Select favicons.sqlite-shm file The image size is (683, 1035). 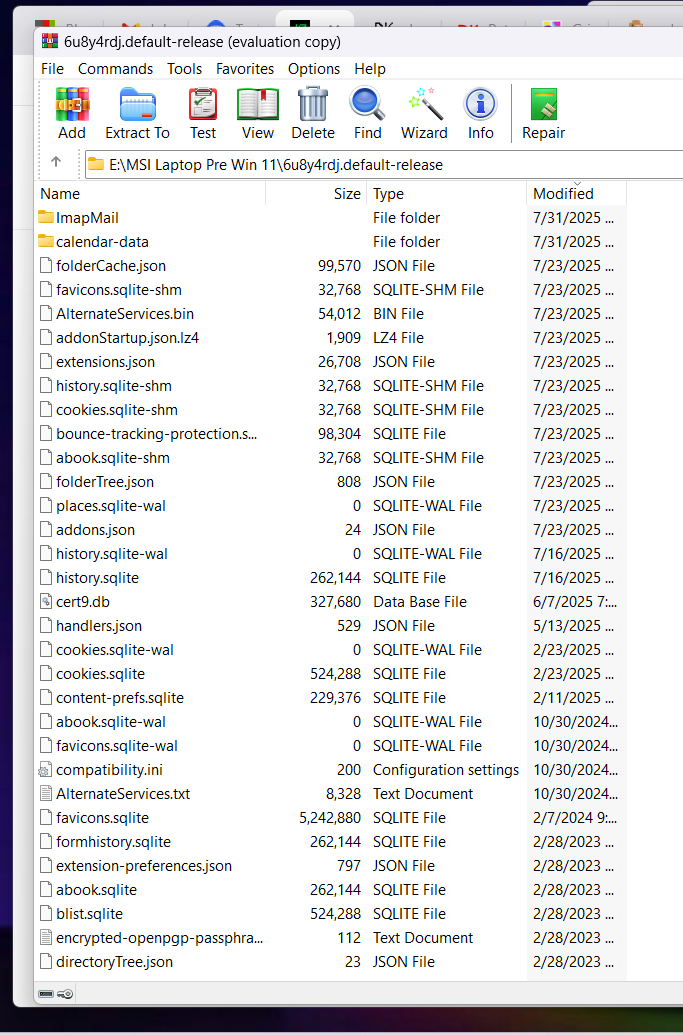119,290
